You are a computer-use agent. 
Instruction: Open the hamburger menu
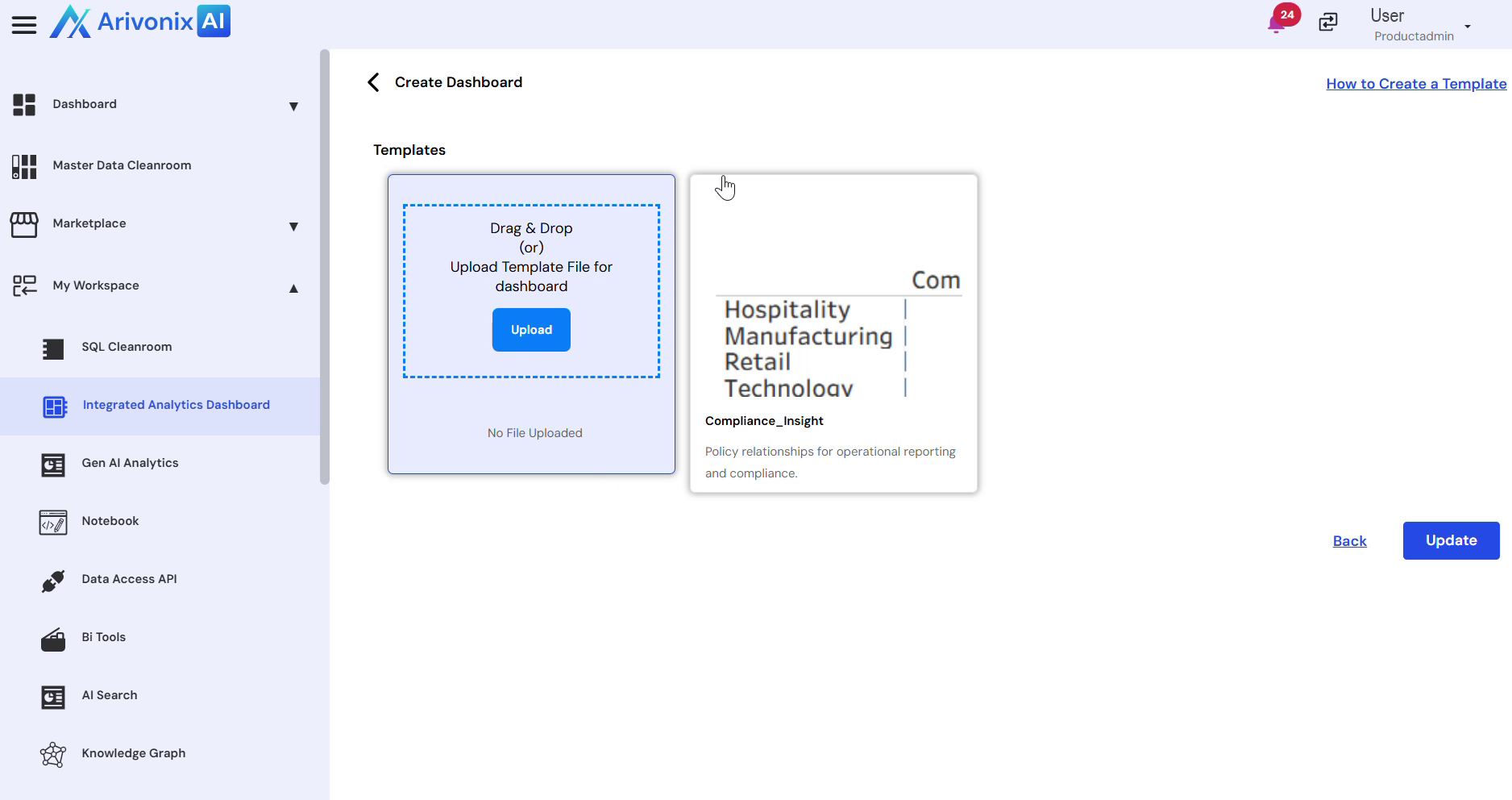click(24, 25)
